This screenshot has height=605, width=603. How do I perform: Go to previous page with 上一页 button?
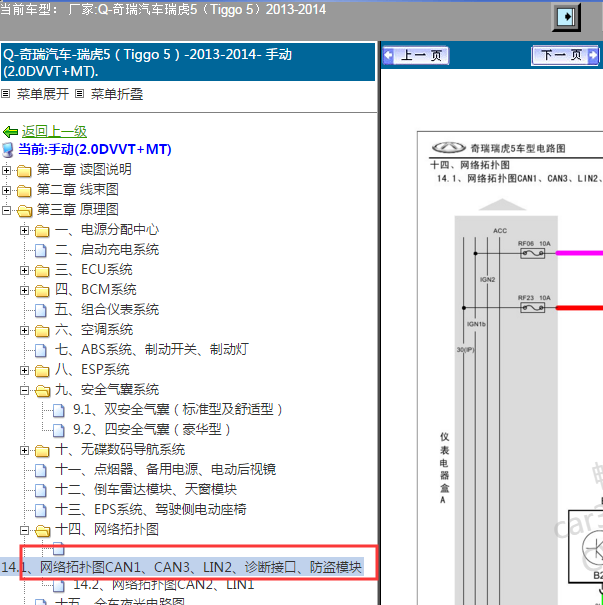click(x=416, y=56)
